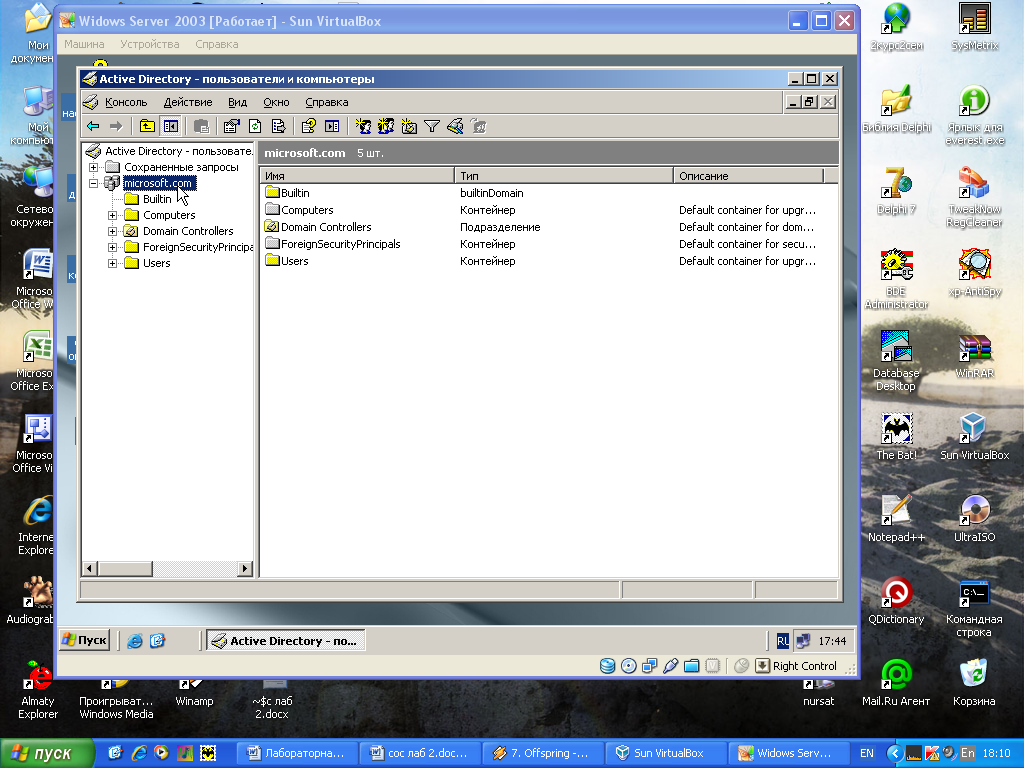Expand the ForeignSecurityPrincipals tree node
The width and height of the screenshot is (1024, 768).
[112, 248]
